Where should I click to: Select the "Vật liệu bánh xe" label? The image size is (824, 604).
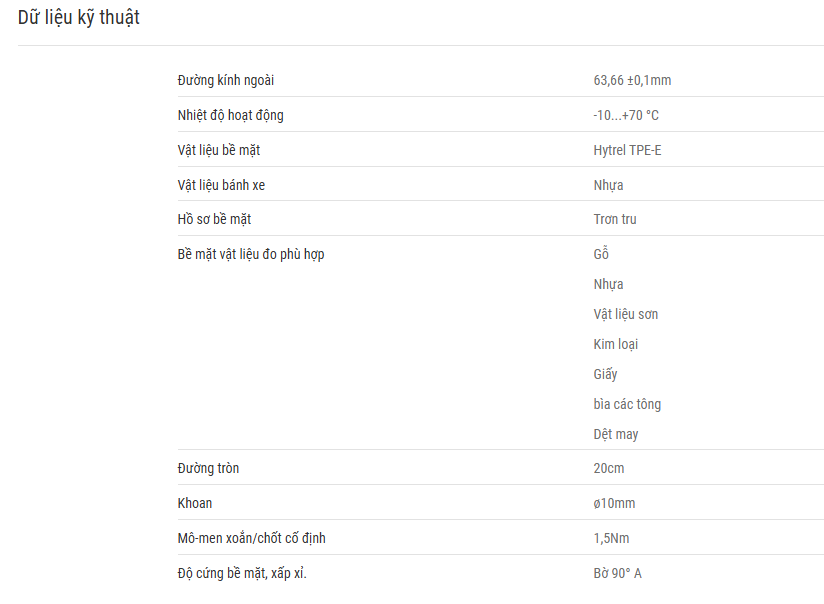click(x=221, y=185)
